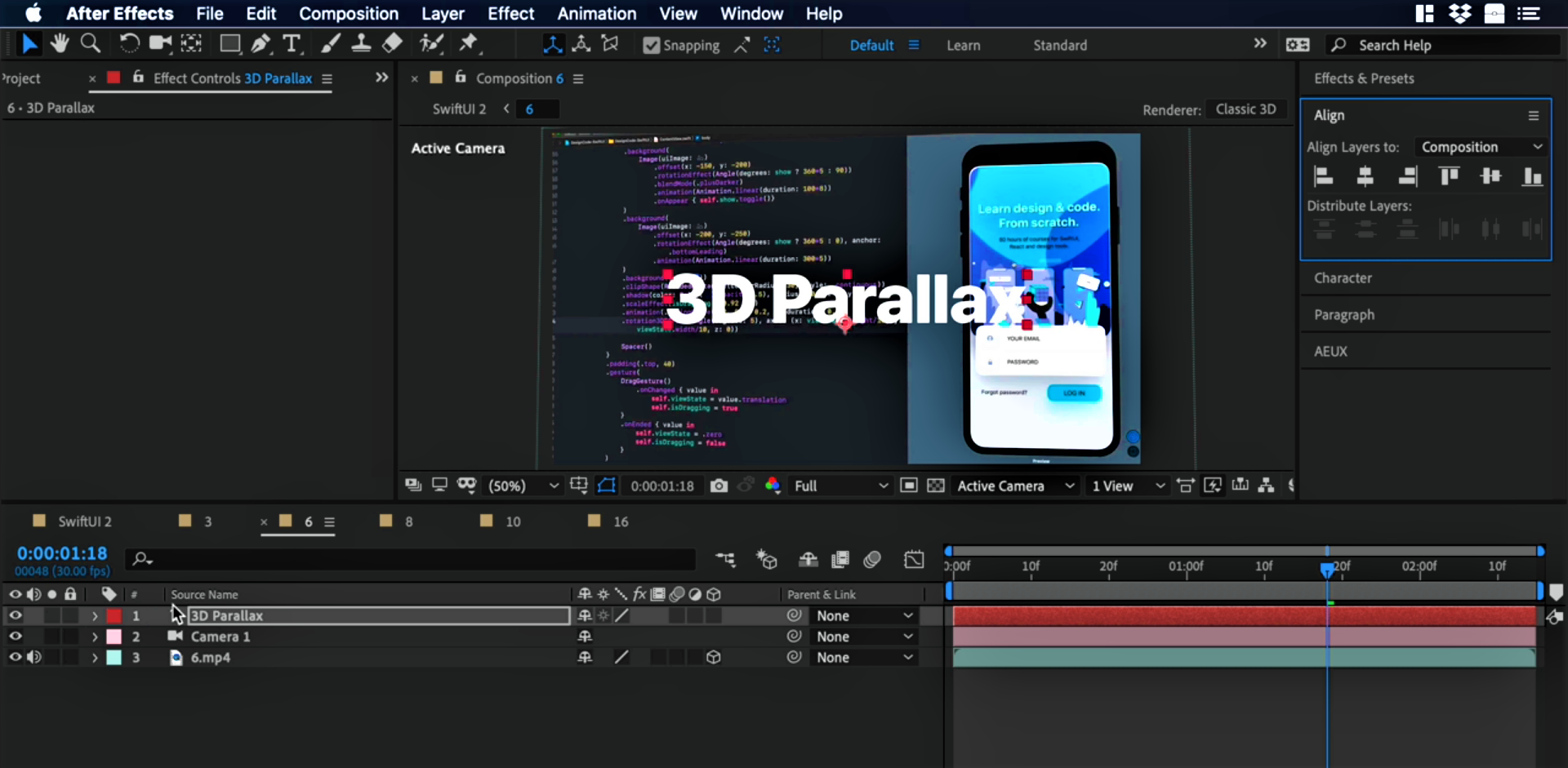Switch to the SwiftUI 2 timeline tab
The image size is (1568, 768).
84,522
